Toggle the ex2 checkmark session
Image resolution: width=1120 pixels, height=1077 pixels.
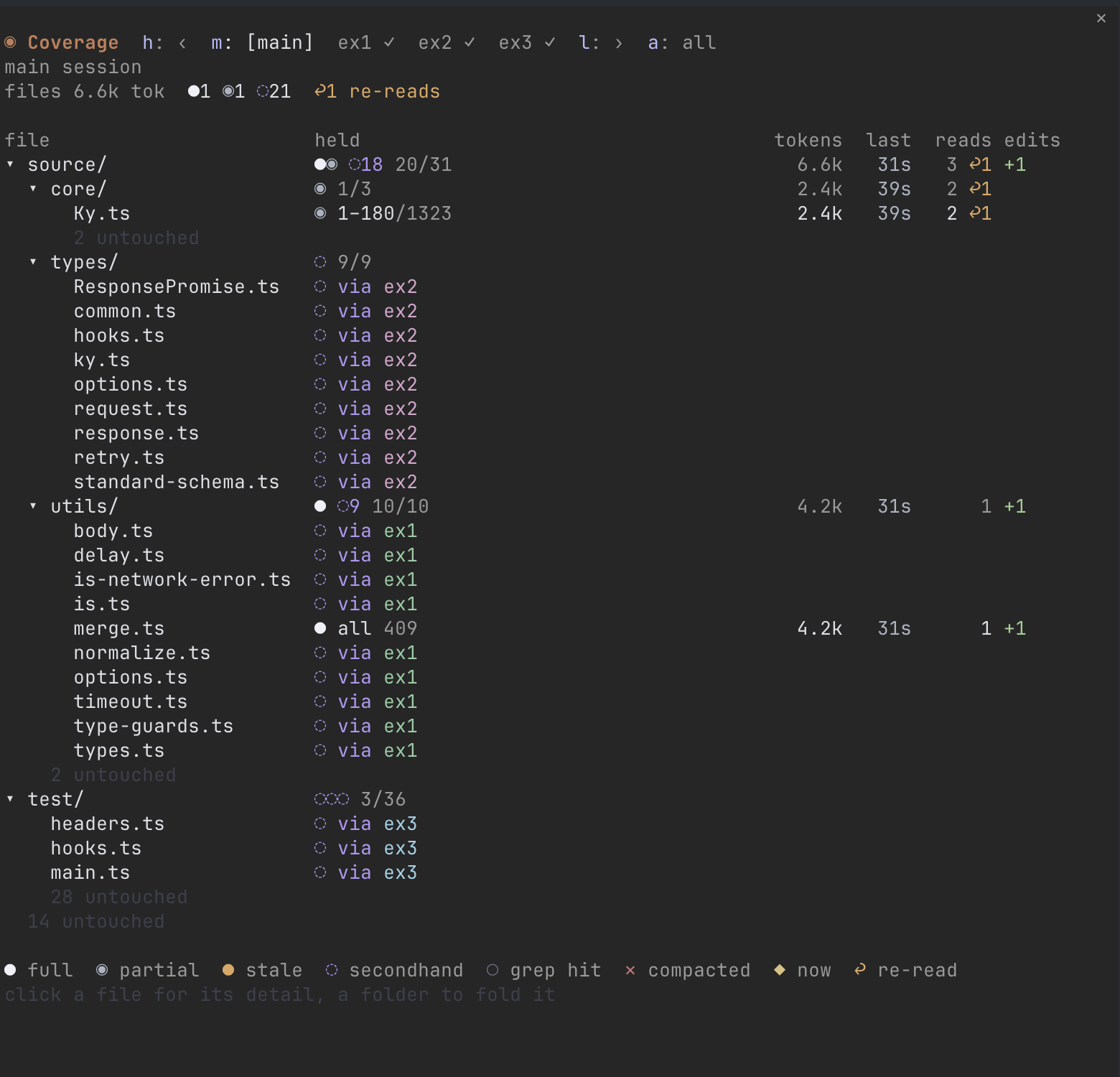[x=447, y=43]
